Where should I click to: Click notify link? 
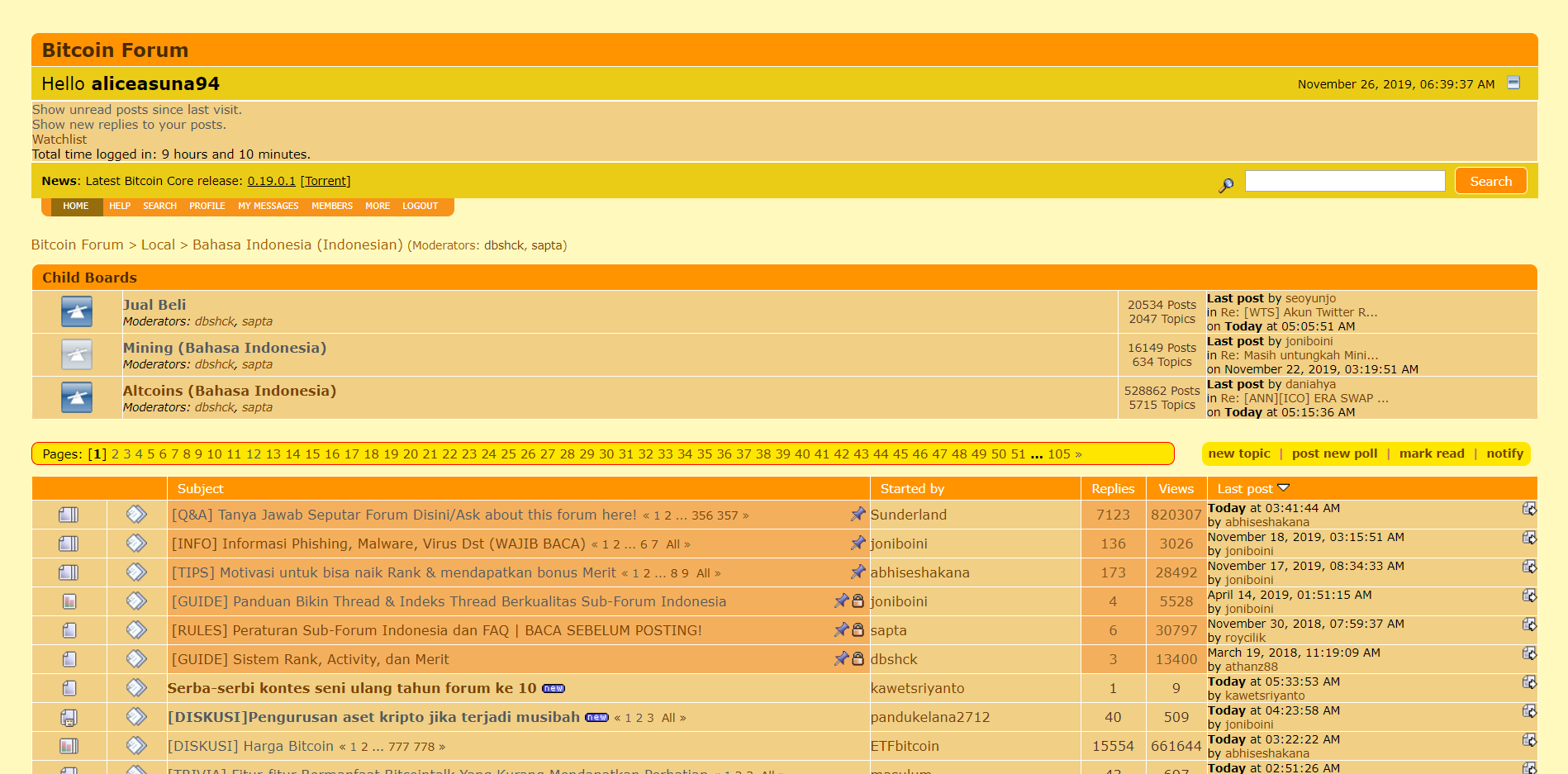click(1504, 453)
